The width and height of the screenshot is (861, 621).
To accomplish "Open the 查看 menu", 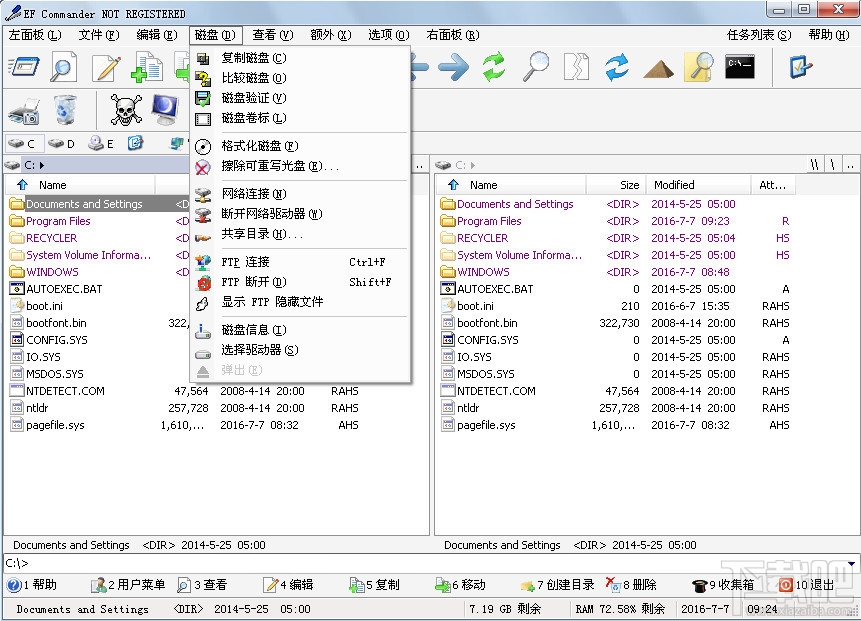I will pos(268,33).
